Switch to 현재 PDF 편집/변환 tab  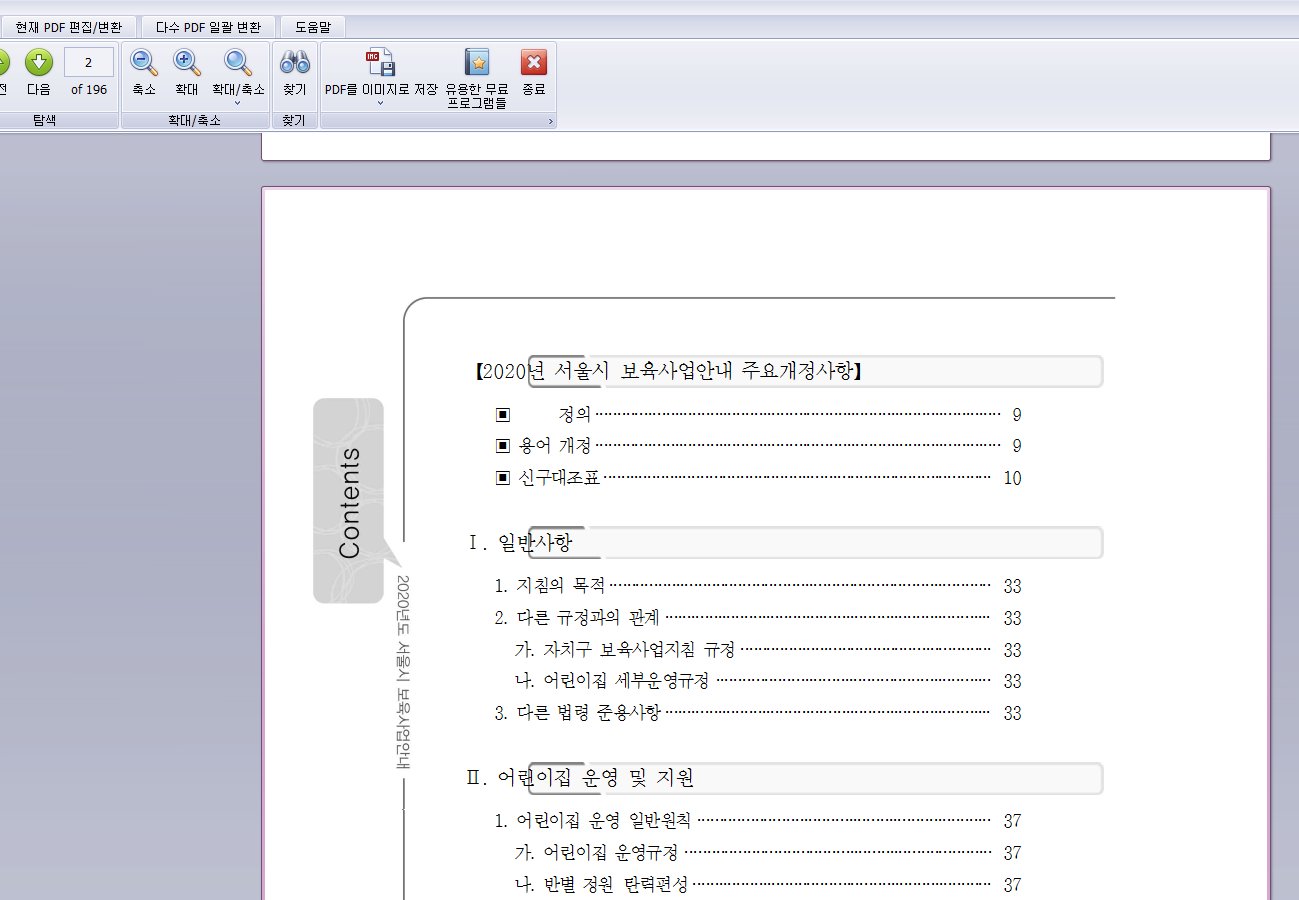pos(69,27)
